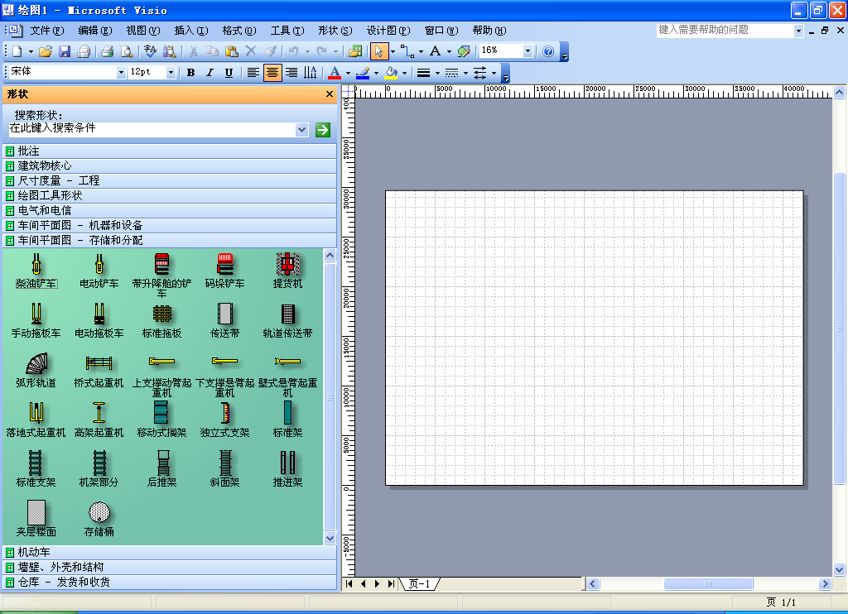848x614 pixels.
Task: Click the green search arrow button
Action: [x=322, y=130]
